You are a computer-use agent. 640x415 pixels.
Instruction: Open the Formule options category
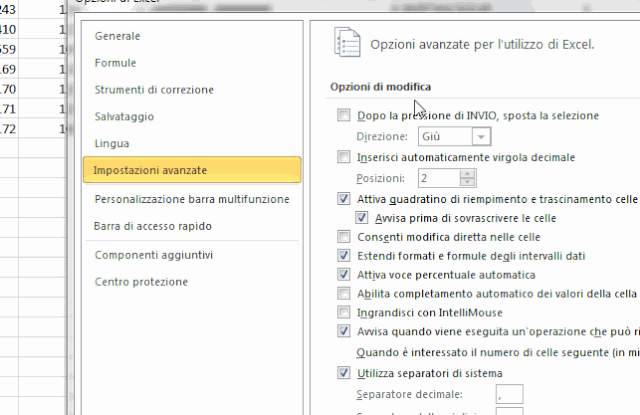pyautogui.click(x=116, y=63)
